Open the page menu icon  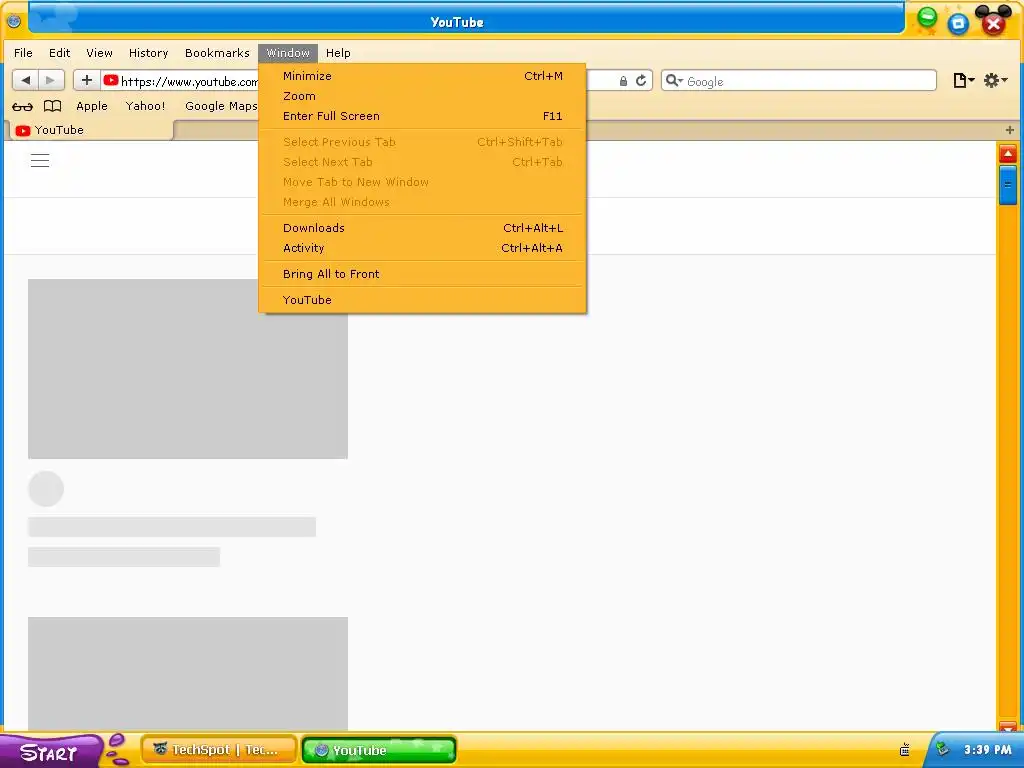click(x=963, y=80)
